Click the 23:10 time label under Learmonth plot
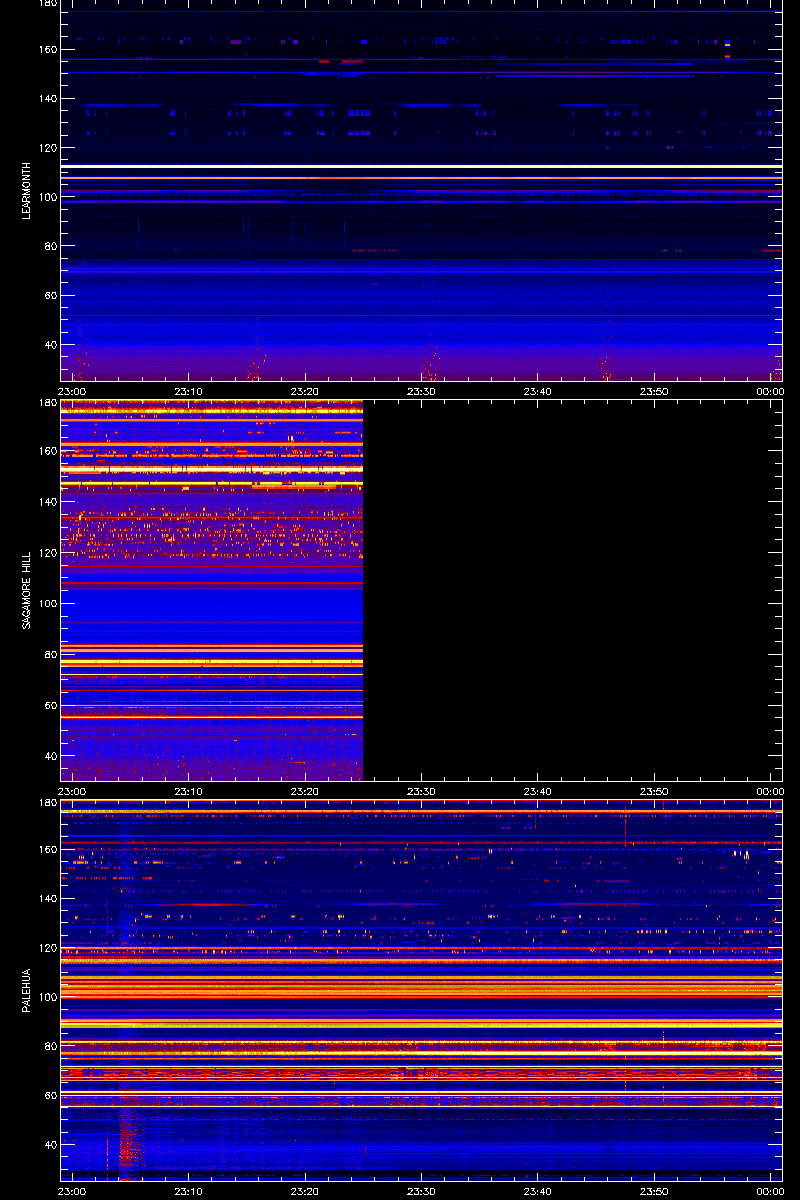800x1200 pixels. tap(189, 392)
